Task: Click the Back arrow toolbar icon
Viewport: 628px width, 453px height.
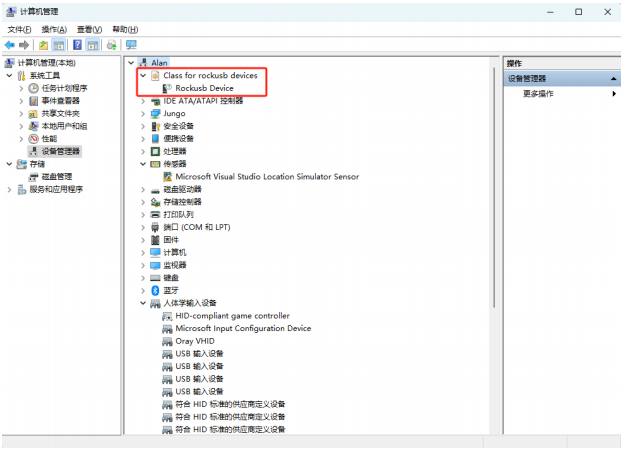Action: pyautogui.click(x=9, y=45)
